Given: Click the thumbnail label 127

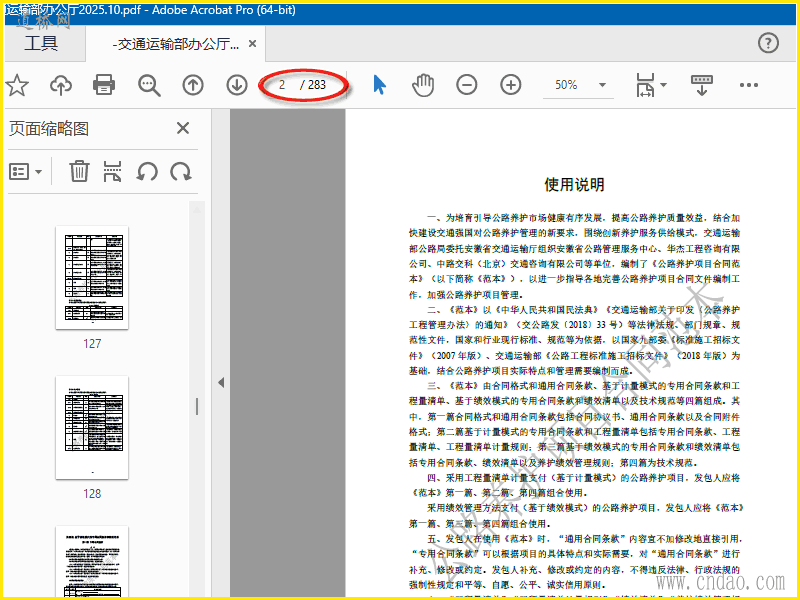Looking at the screenshot, I should (x=92, y=344).
